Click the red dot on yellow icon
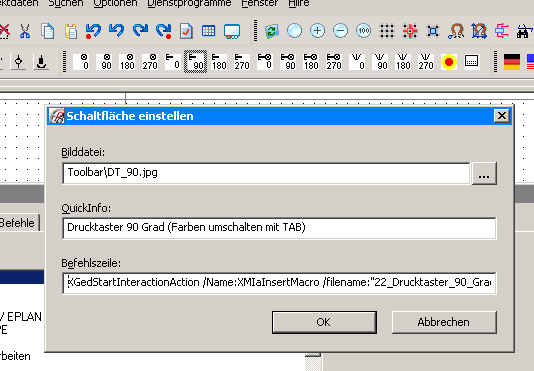Viewport: 534px width, 371px height. (449, 62)
